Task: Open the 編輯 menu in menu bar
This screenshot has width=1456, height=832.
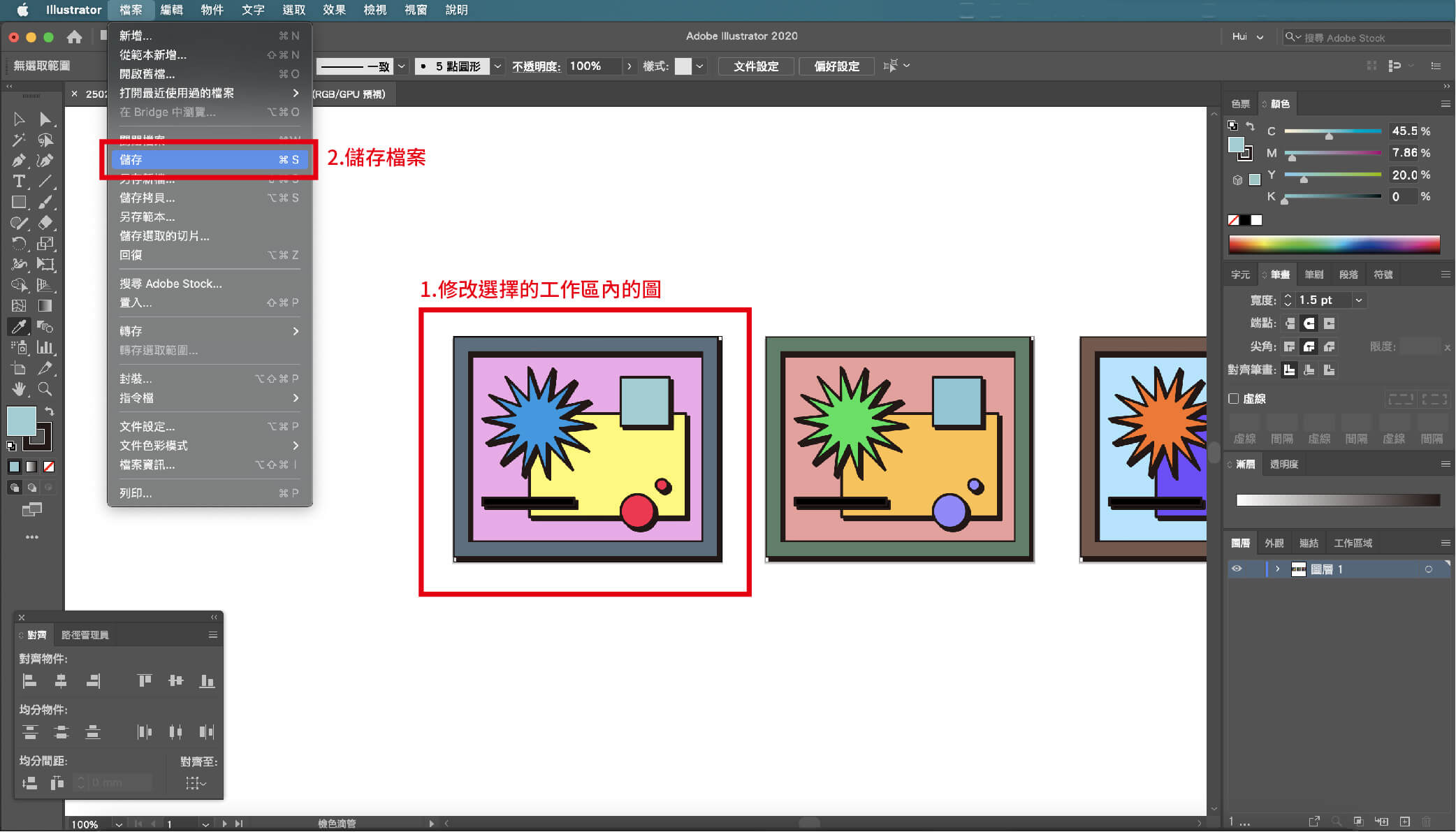Action: click(x=171, y=10)
